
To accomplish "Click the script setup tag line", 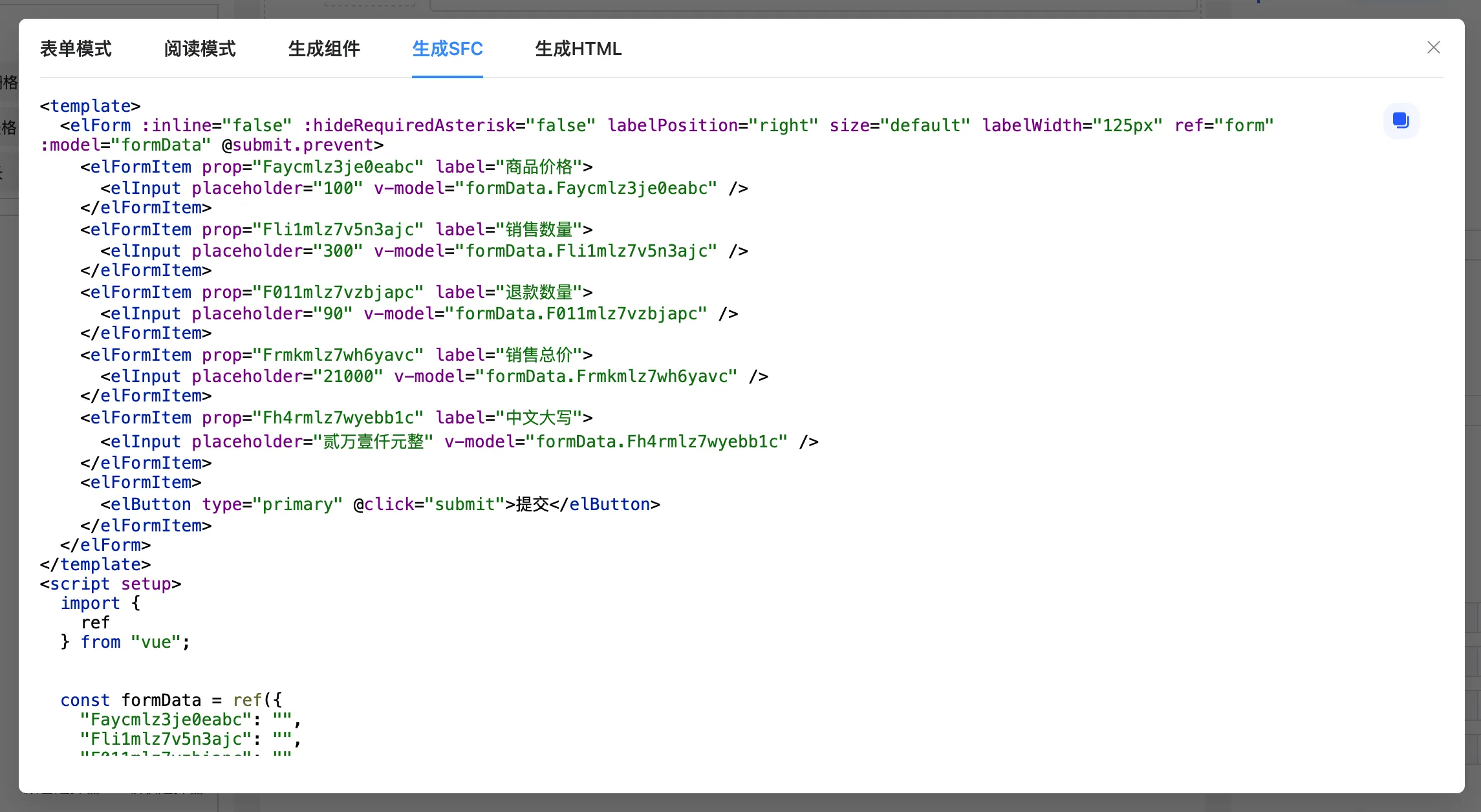I will coord(110,584).
